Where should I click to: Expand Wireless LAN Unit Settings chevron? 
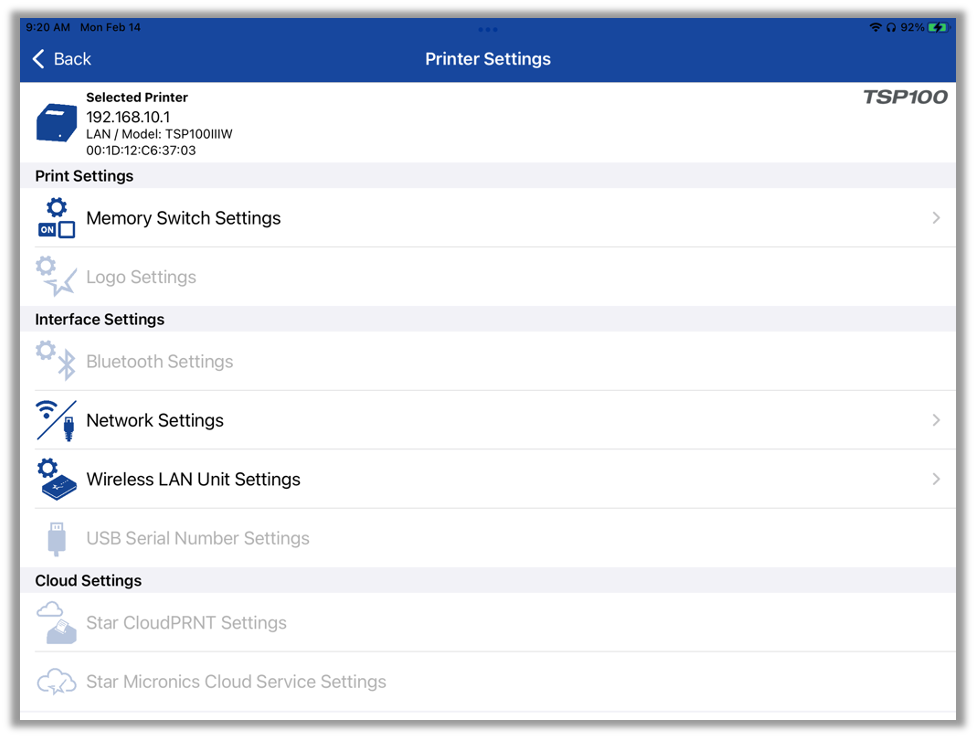coord(936,479)
